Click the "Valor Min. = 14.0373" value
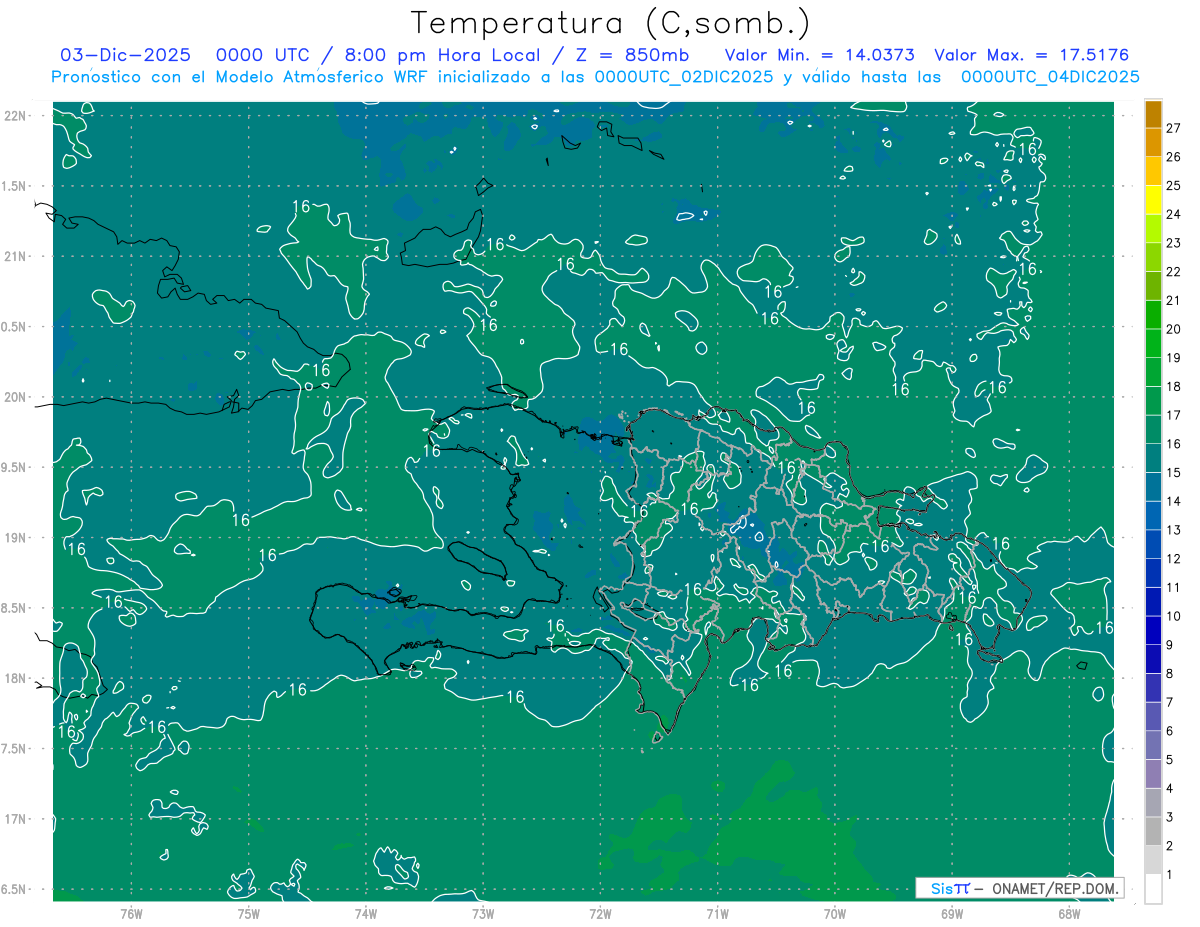Viewport: 1200px width, 927px height. (819, 55)
